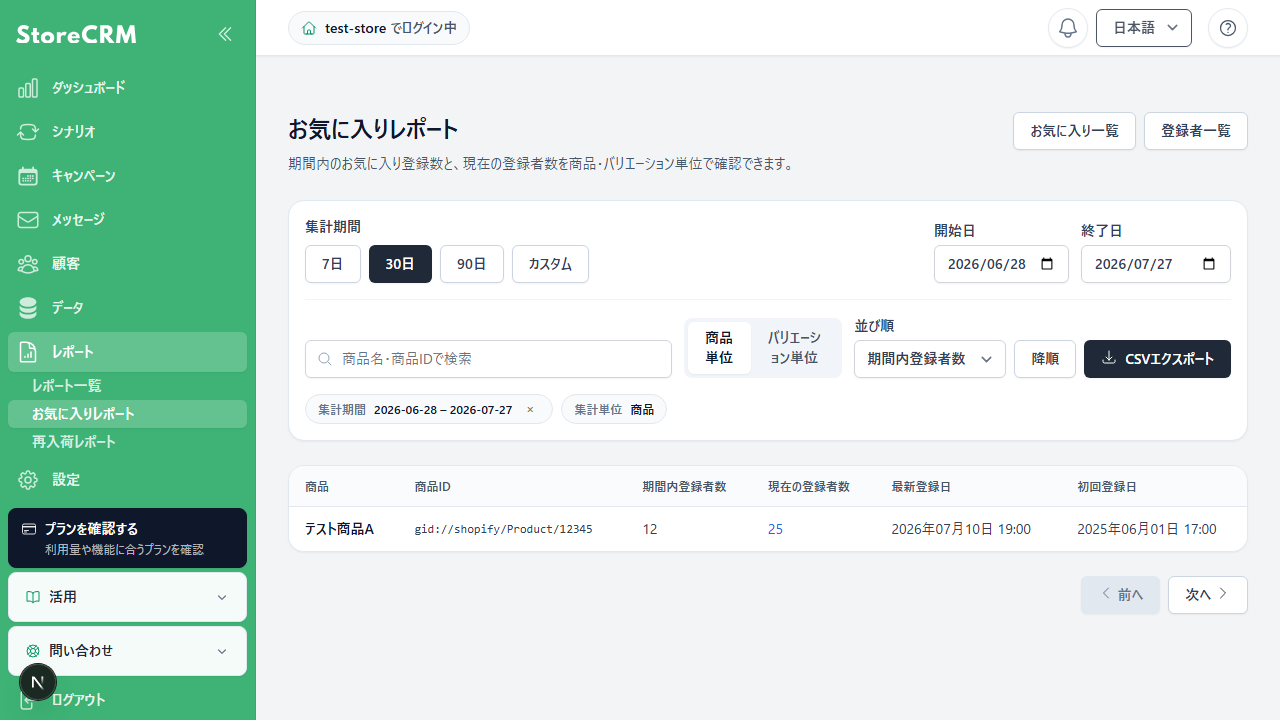The height and width of the screenshot is (720, 1280).
Task: Toggle sort direction with 降順 button
Action: 1045,359
